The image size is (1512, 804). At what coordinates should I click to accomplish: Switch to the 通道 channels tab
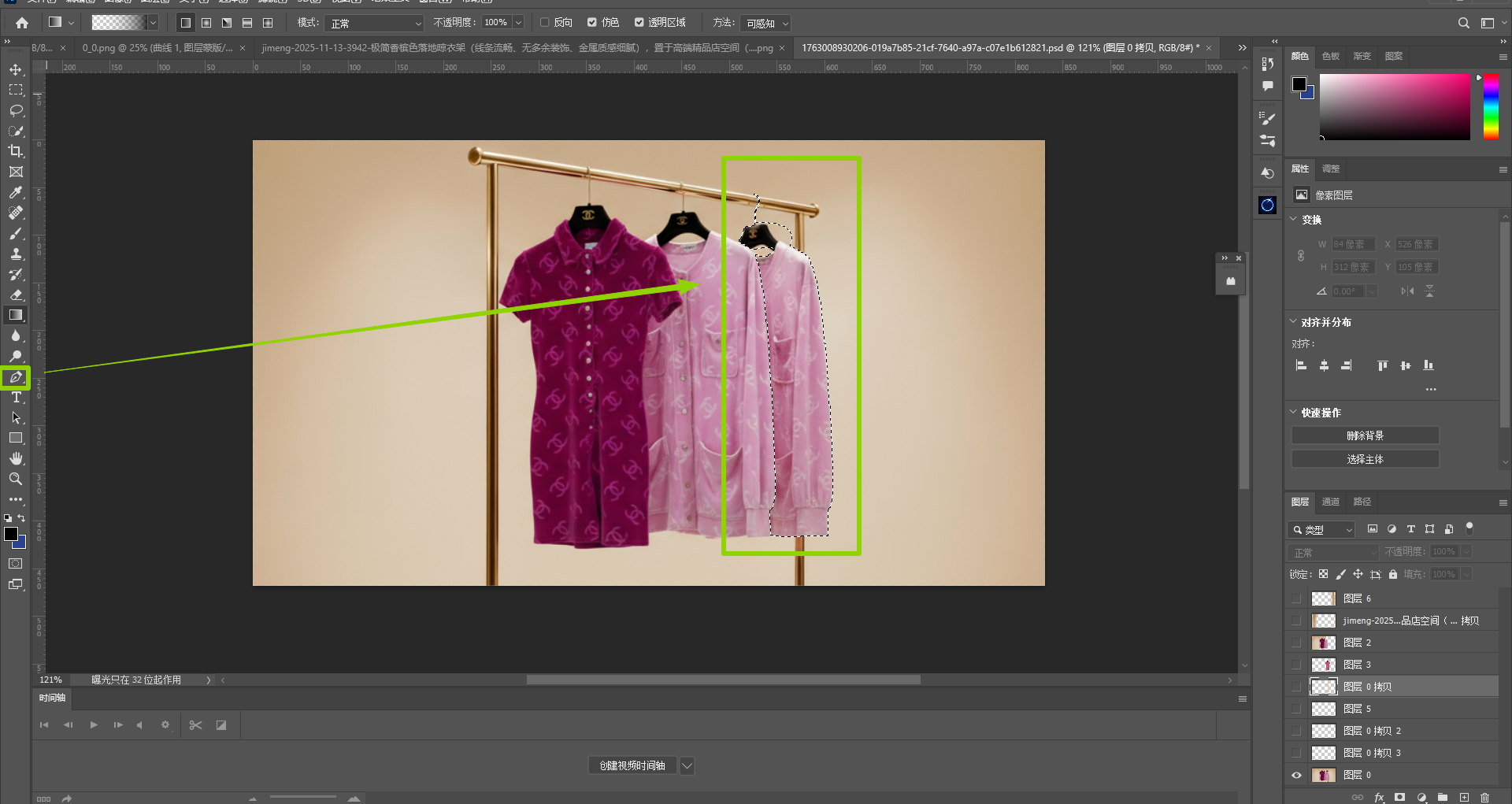(x=1330, y=502)
